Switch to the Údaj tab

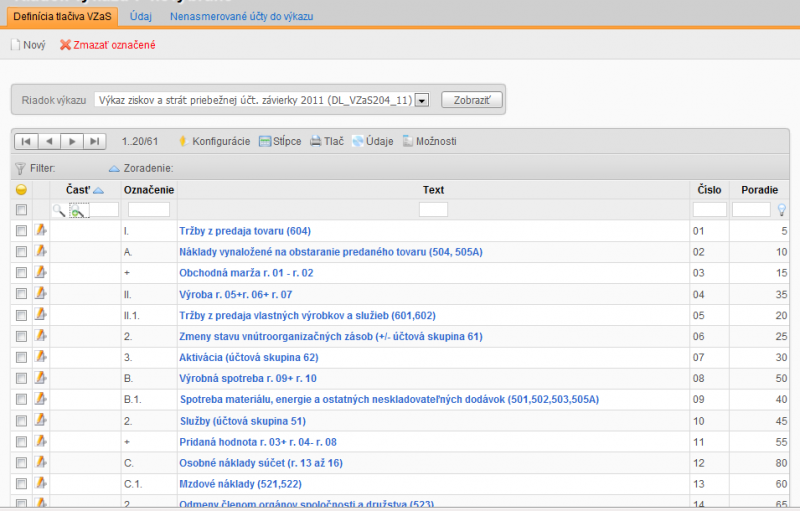pyautogui.click(x=141, y=16)
